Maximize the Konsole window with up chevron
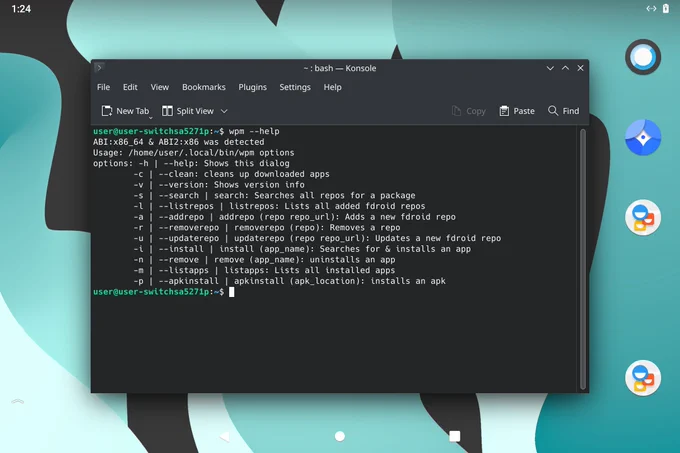The image size is (680, 453). [566, 68]
